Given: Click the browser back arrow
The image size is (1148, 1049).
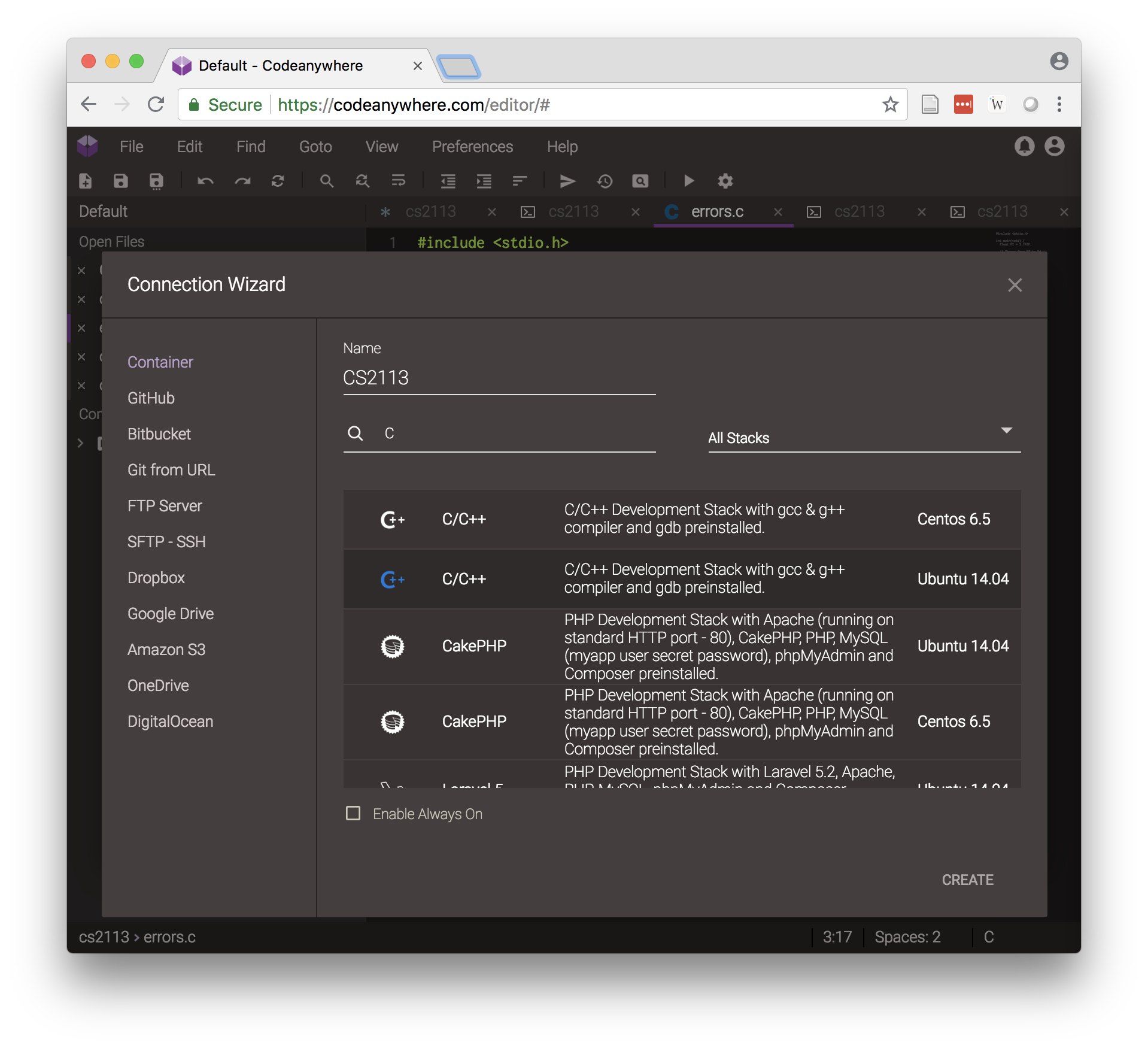Looking at the screenshot, I should click(x=89, y=105).
